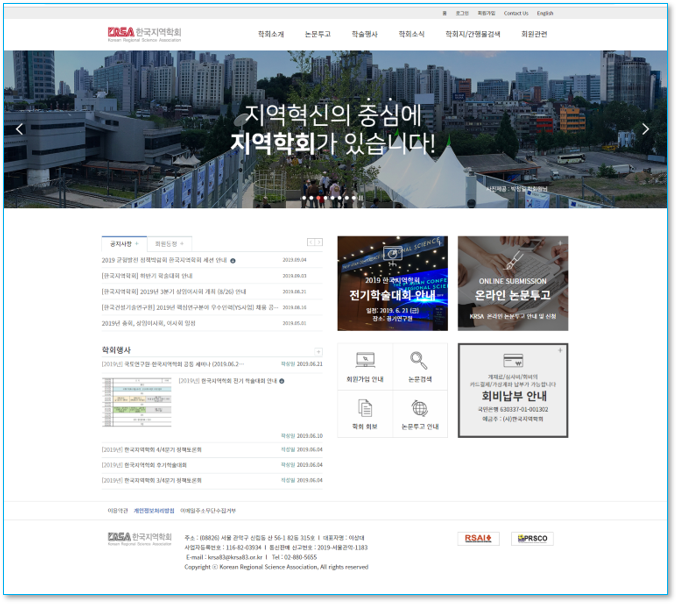Open event '한국지역학회 전기 학술대회 안내'
677x604 pixels.
(x=228, y=381)
